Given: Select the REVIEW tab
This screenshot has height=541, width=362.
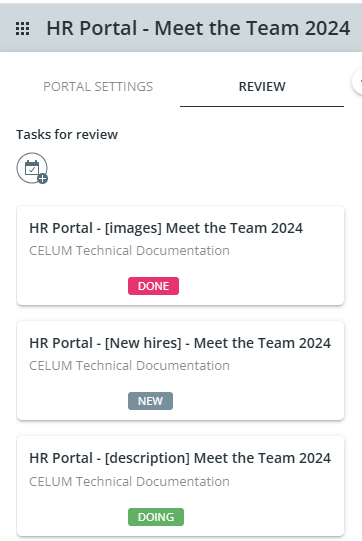Looking at the screenshot, I should tap(262, 87).
